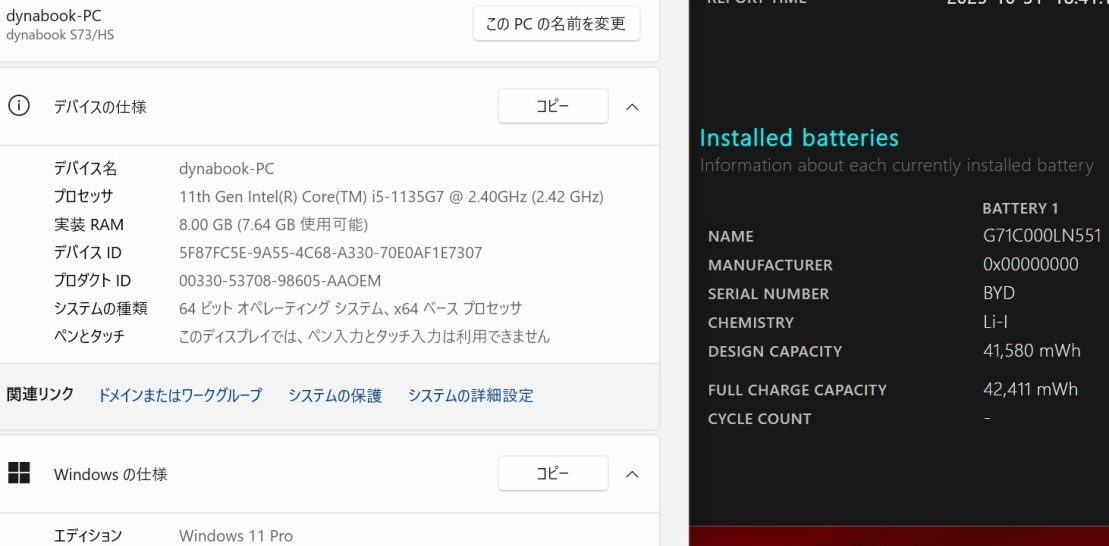1109x546 pixels.
Task: Click the エディション label
Action: (88, 535)
